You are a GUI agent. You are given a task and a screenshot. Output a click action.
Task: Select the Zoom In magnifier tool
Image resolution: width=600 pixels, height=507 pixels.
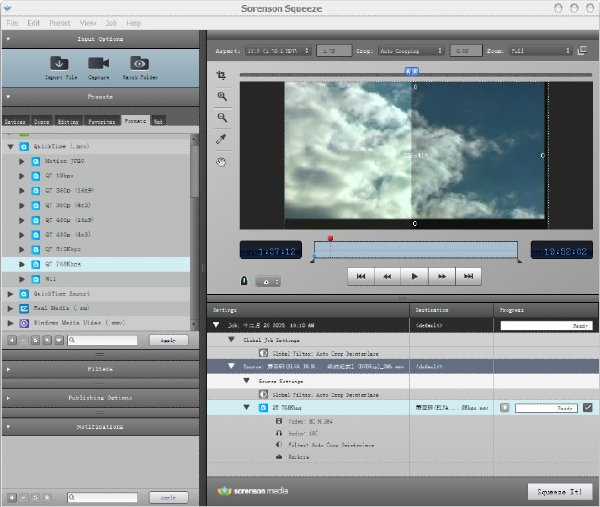[x=222, y=97]
